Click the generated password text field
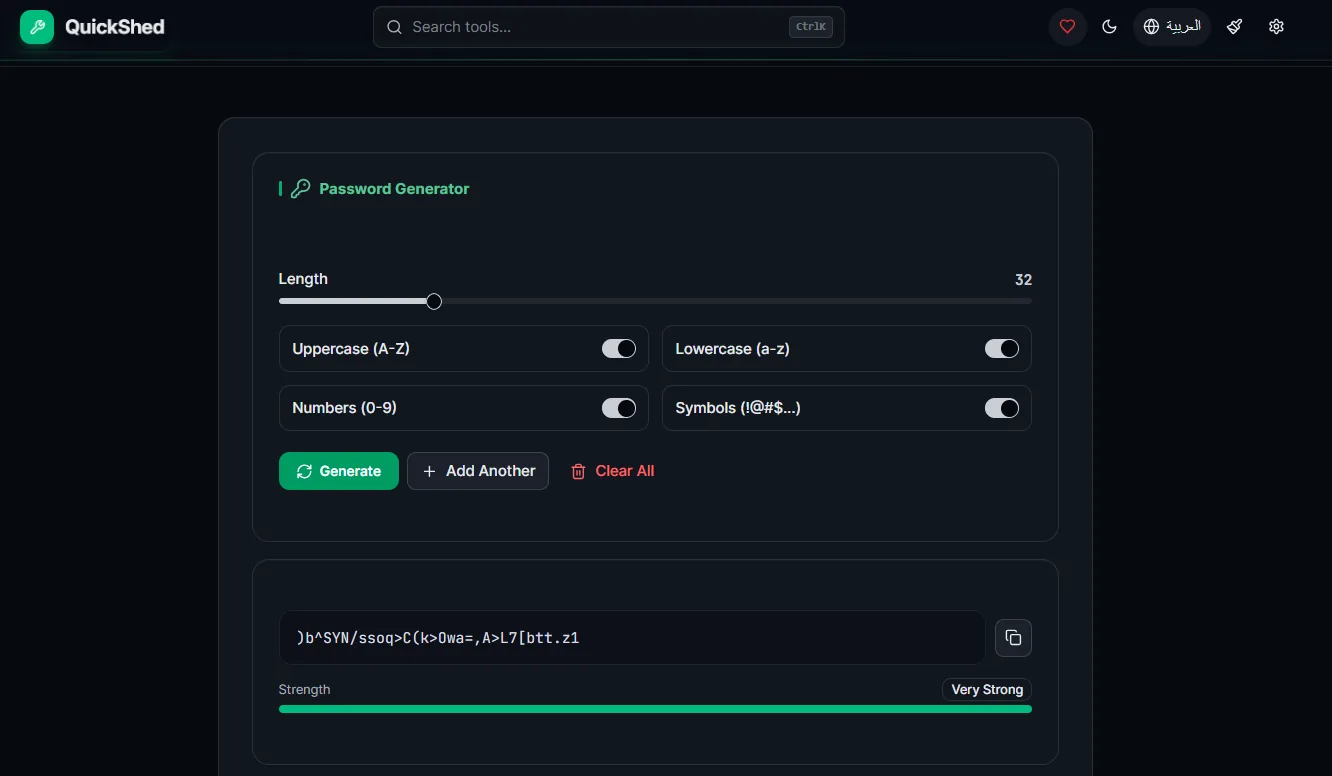Screen dimensions: 1332x776 (x=632, y=638)
